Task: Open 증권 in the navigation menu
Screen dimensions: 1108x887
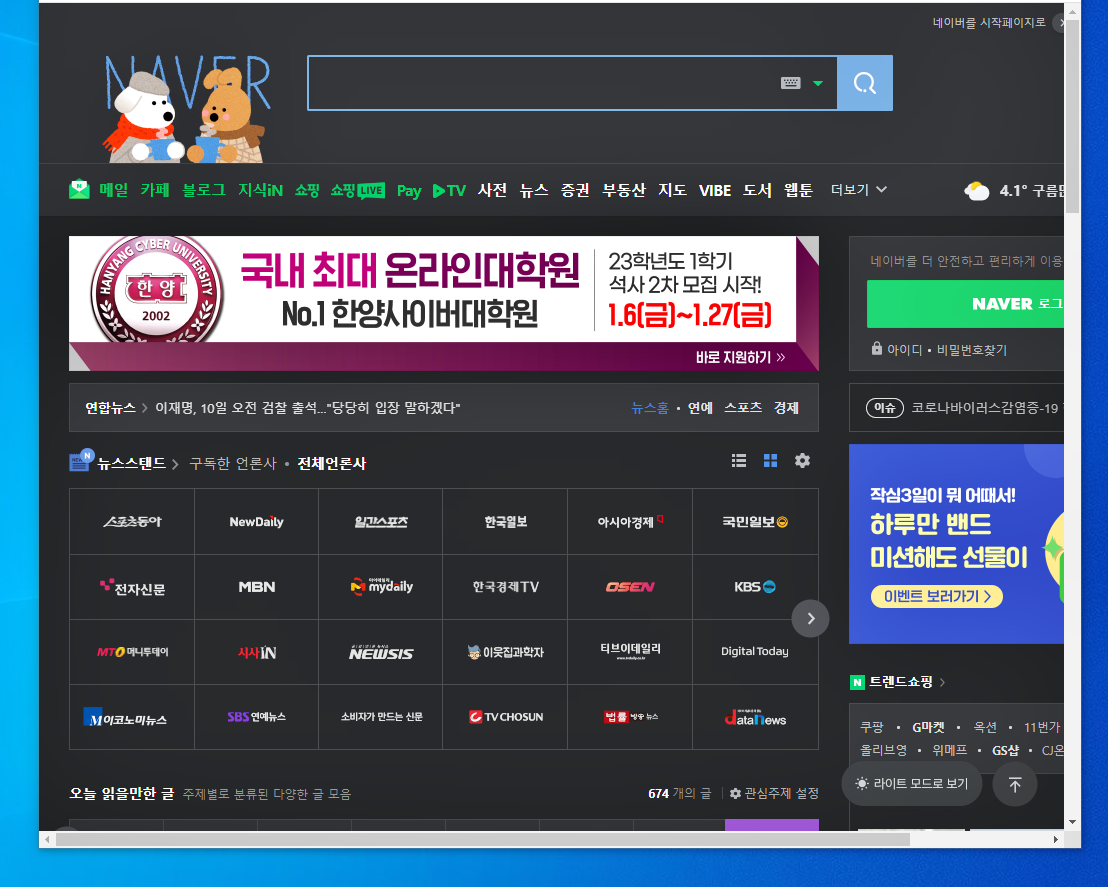Action: tap(575, 190)
